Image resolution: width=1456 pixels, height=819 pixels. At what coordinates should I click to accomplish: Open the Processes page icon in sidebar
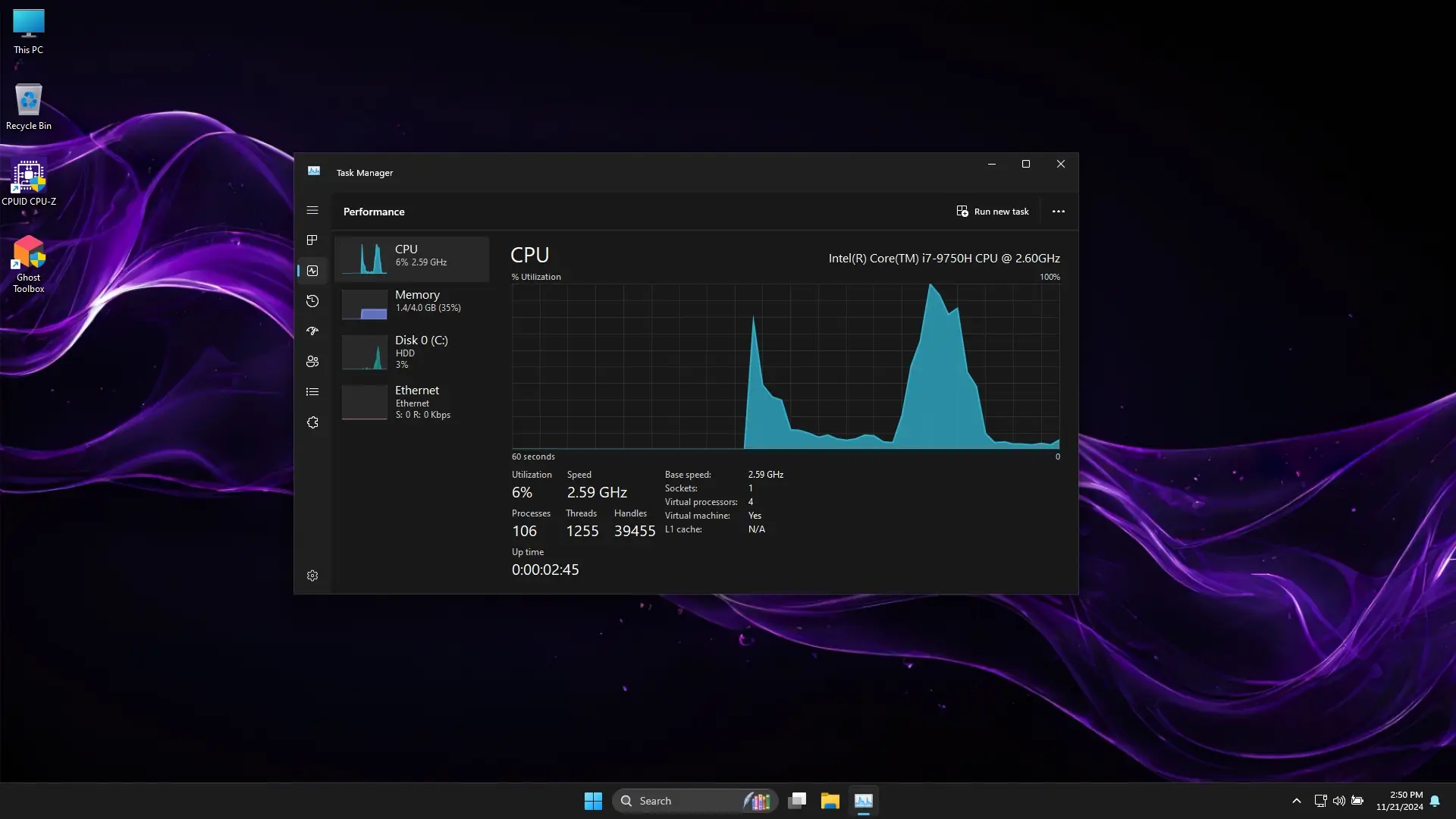[312, 240]
